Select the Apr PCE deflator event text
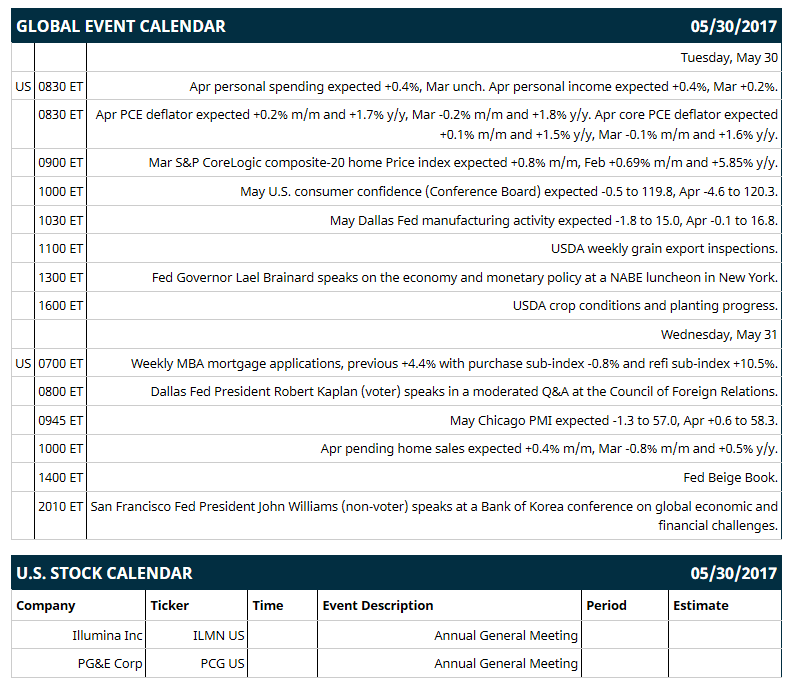Screen dimensions: 790x688 (436, 124)
